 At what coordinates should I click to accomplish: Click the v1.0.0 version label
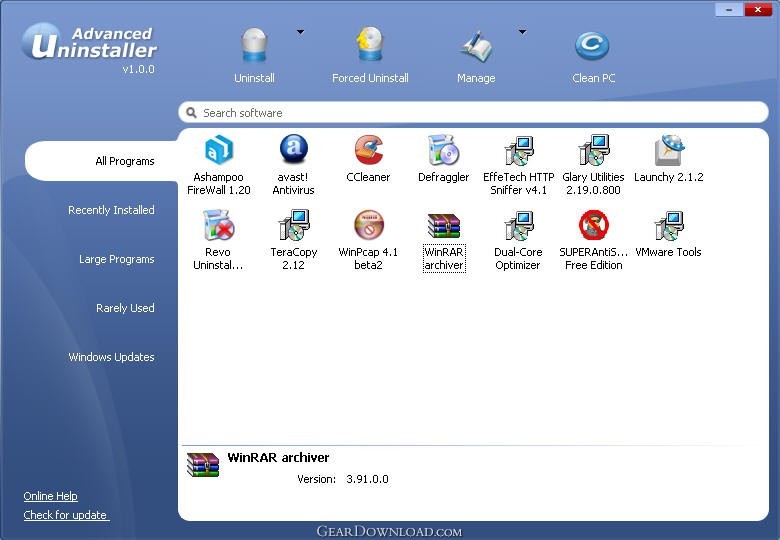pyautogui.click(x=138, y=69)
